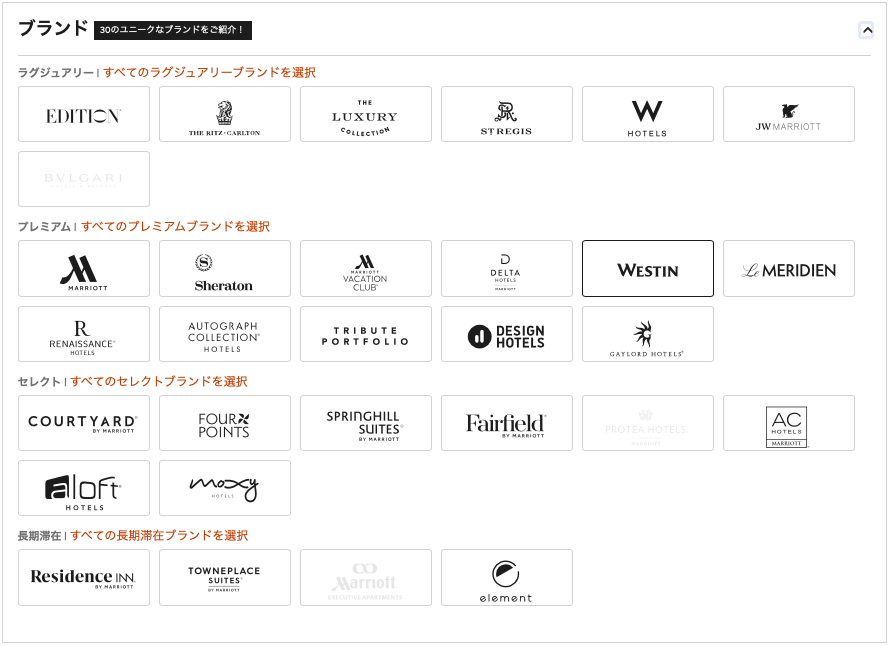Image resolution: width=889 pixels, height=646 pixels.
Task: Select the Moxy Hotels logo tile
Action: [x=225, y=488]
